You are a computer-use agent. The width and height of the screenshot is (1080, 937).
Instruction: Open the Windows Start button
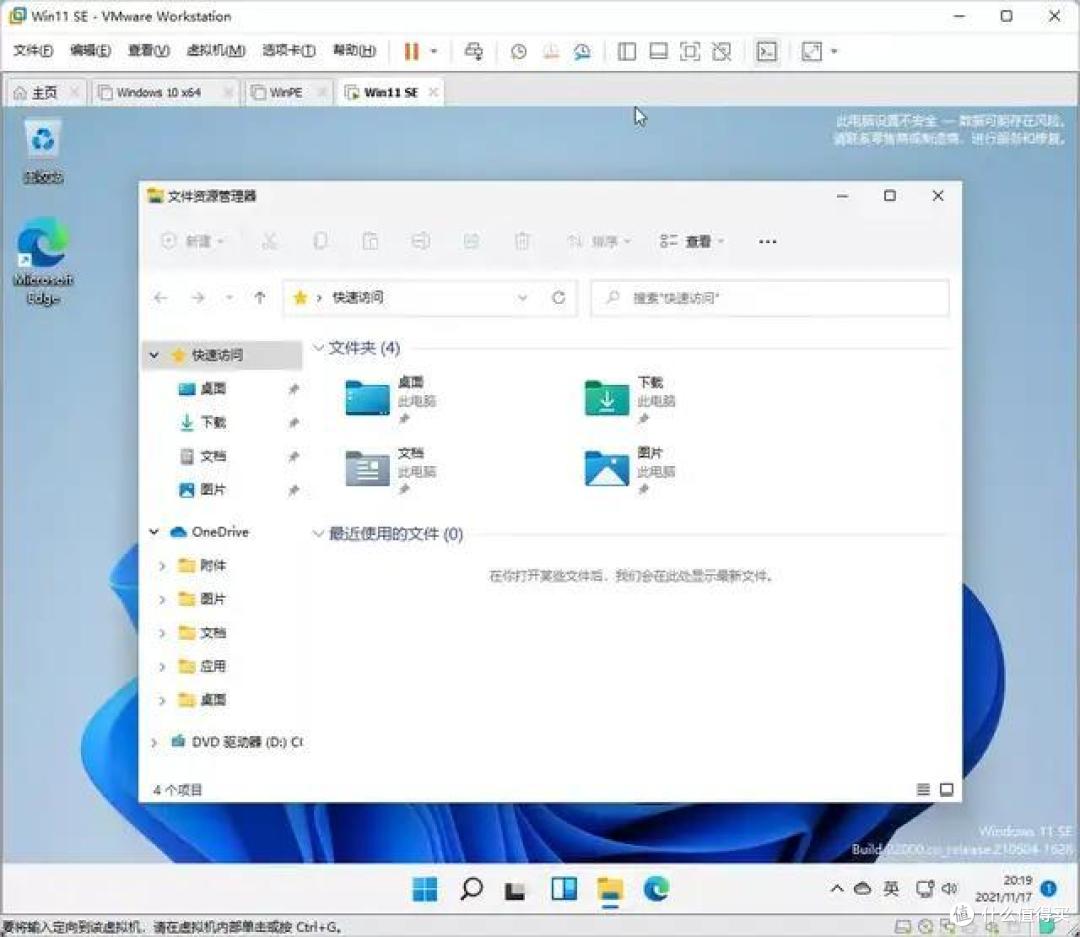click(425, 889)
